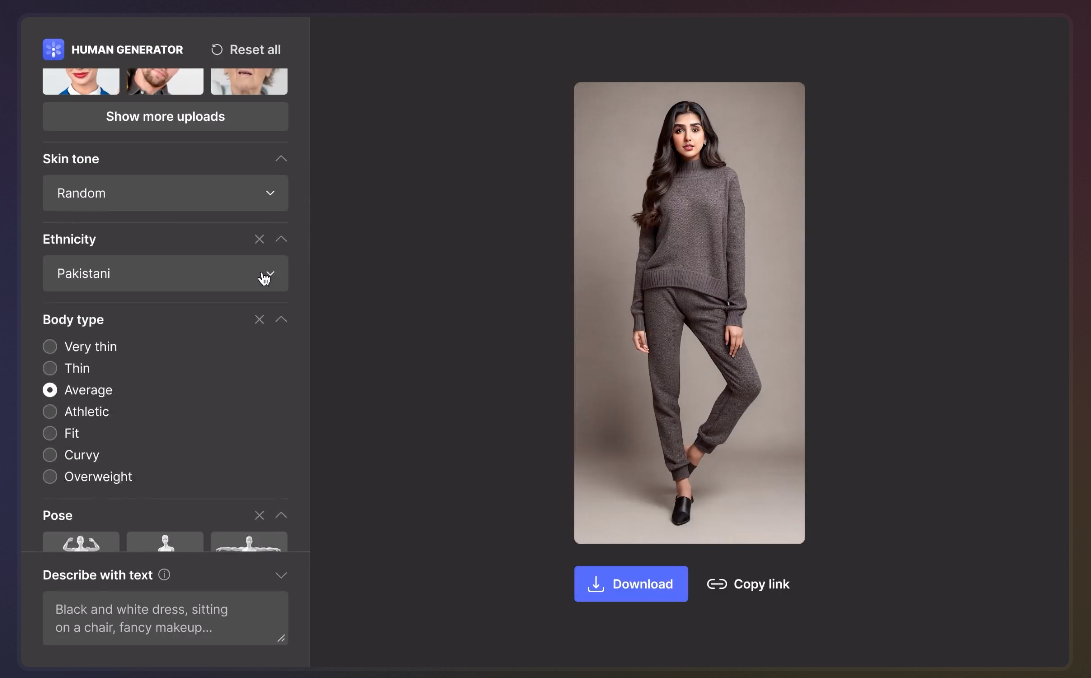The width and height of the screenshot is (1091, 678).
Task: Select the Very thin body type
Action: click(x=50, y=347)
